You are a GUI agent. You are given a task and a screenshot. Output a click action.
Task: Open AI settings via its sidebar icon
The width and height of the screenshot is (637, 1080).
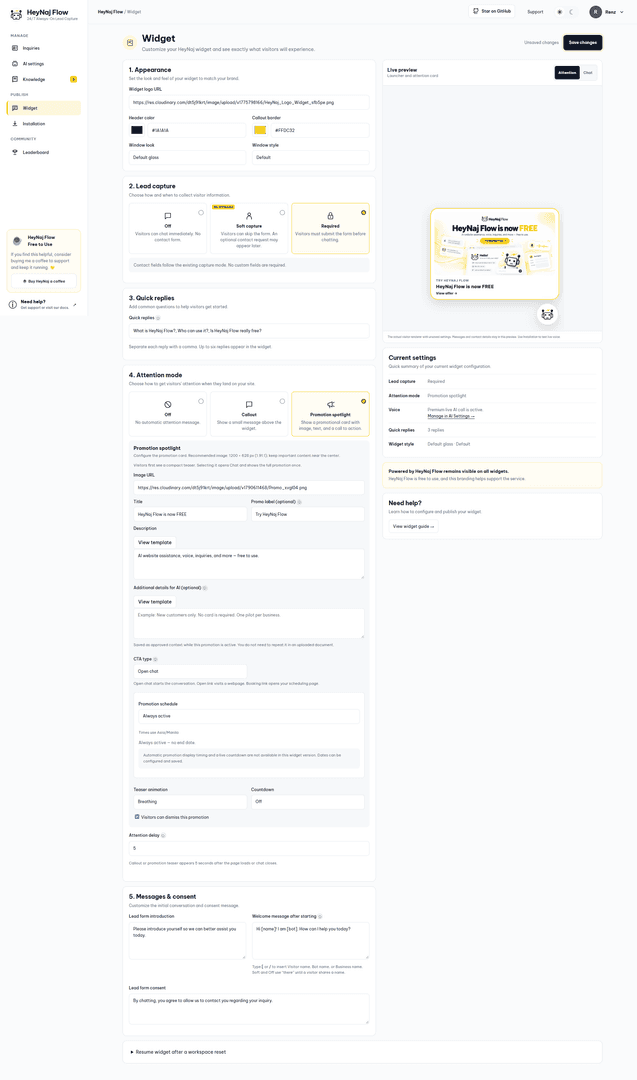pyautogui.click(x=15, y=63)
